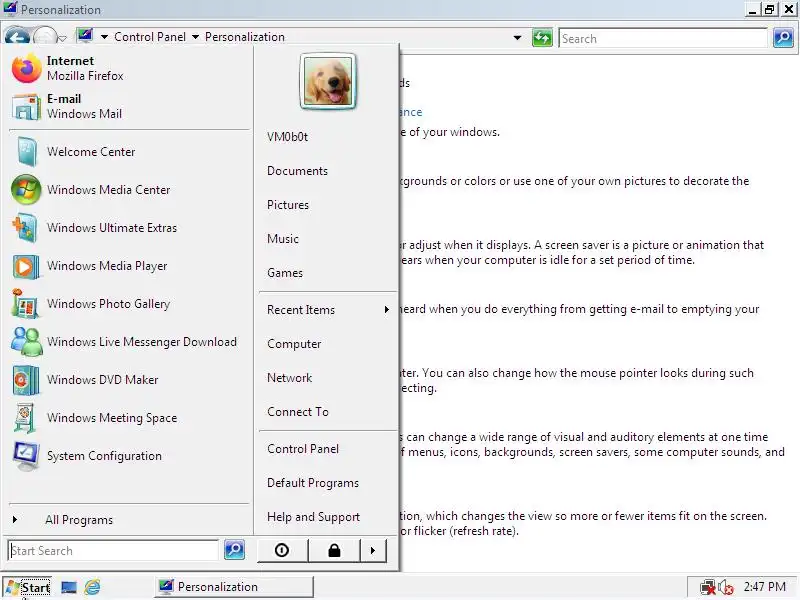Click the network disconnected tray icon
Screen dimensions: 800x600
coord(708,587)
